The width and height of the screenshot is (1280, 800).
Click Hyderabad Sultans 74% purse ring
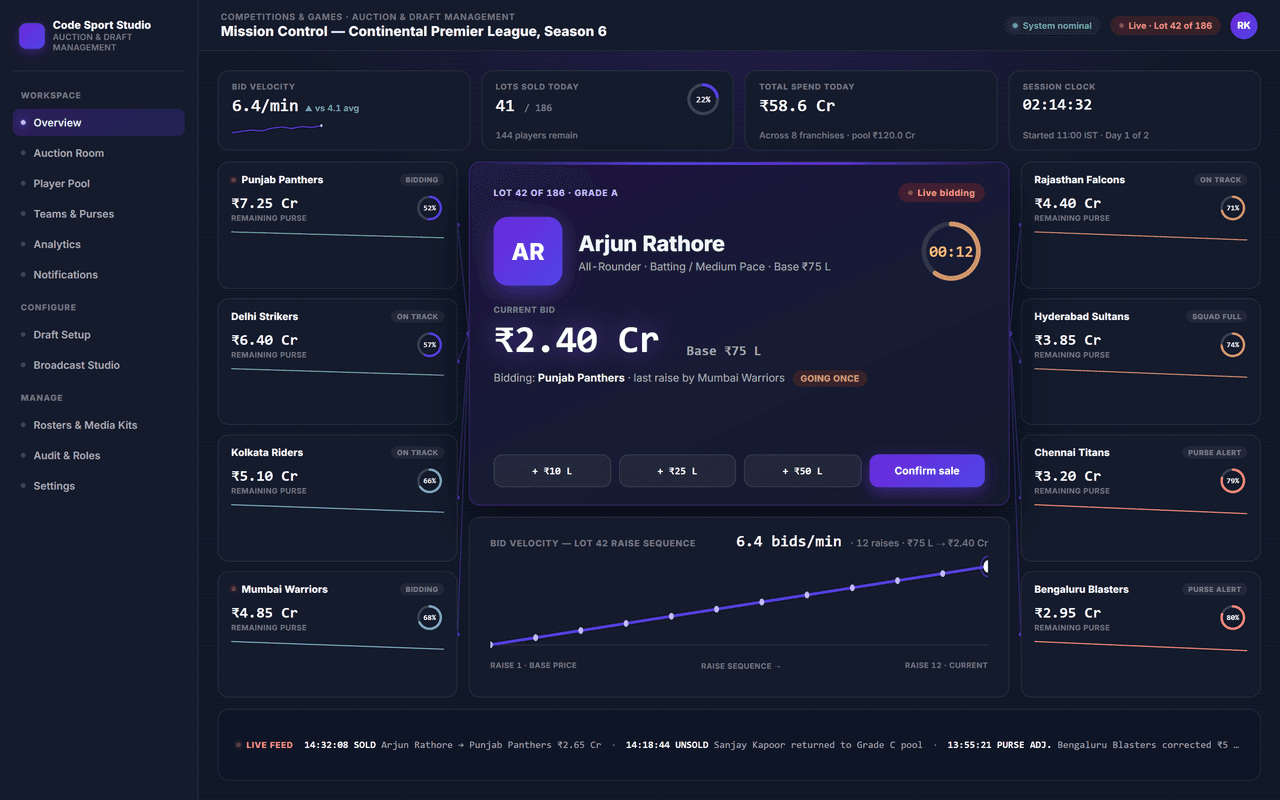[1233, 345]
